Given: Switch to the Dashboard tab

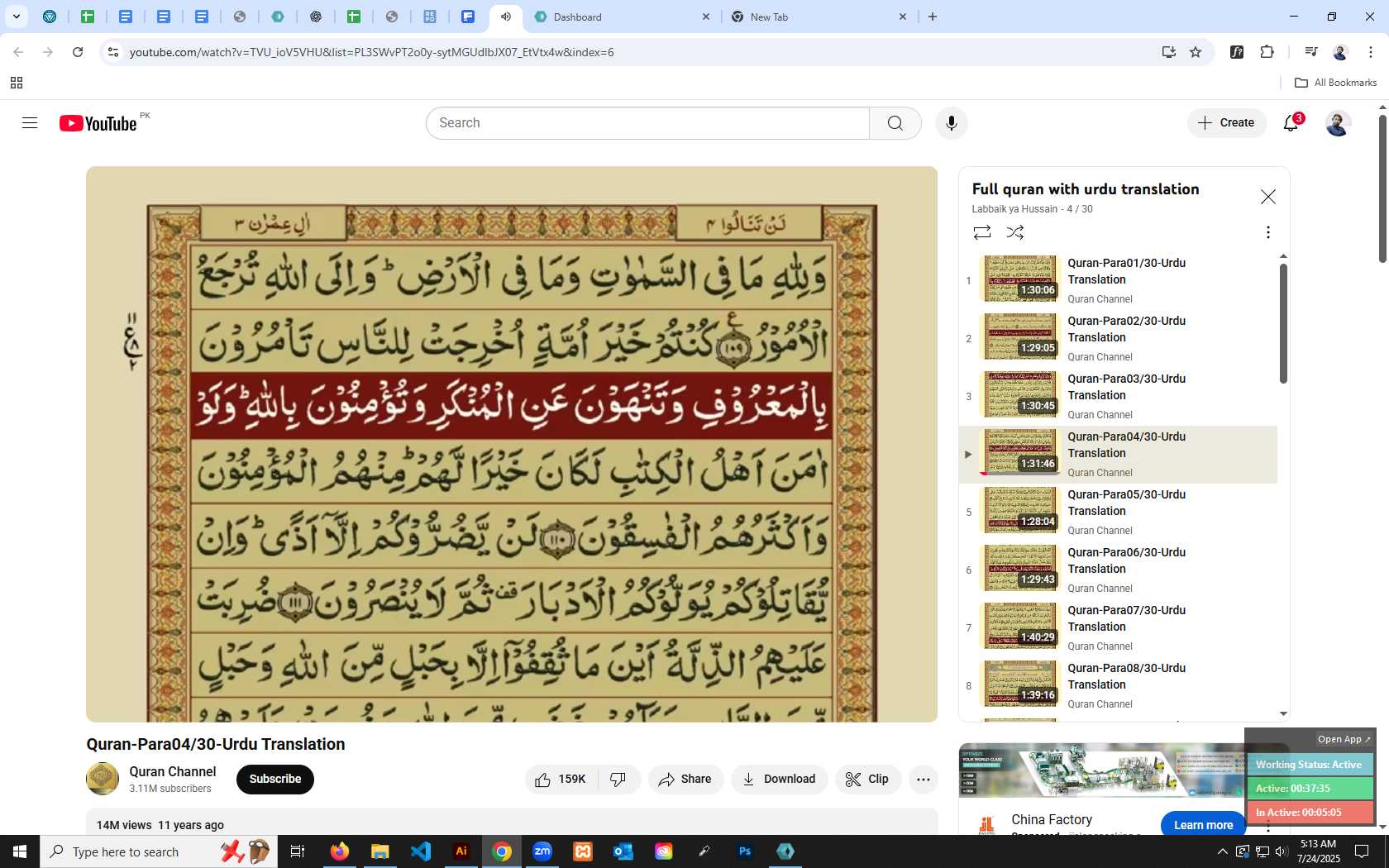Looking at the screenshot, I should (x=620, y=17).
